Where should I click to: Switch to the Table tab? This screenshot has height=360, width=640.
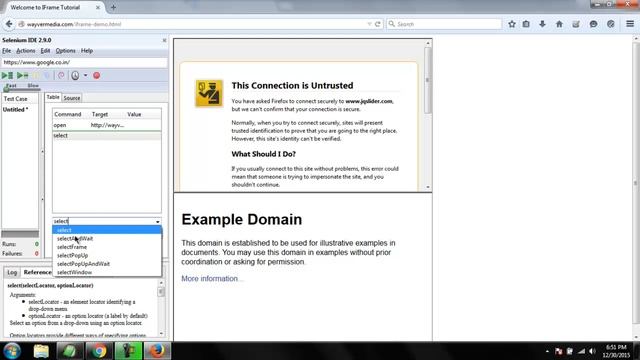pos(53,97)
